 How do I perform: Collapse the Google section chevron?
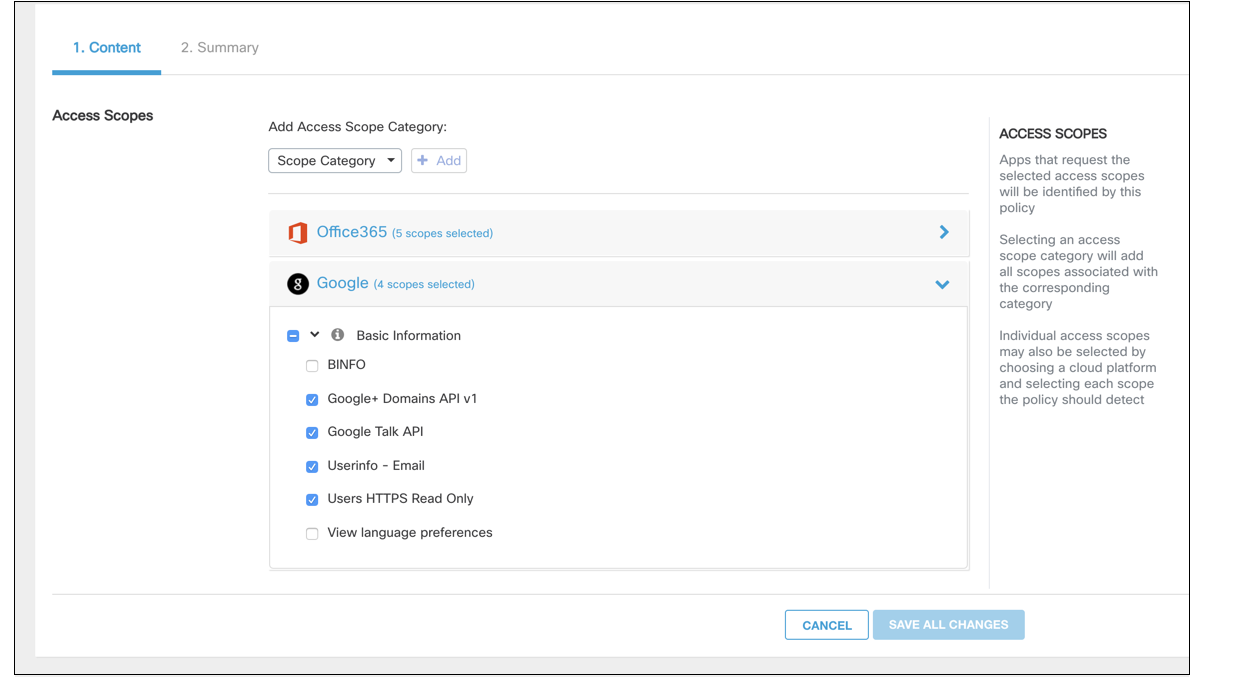(x=942, y=285)
